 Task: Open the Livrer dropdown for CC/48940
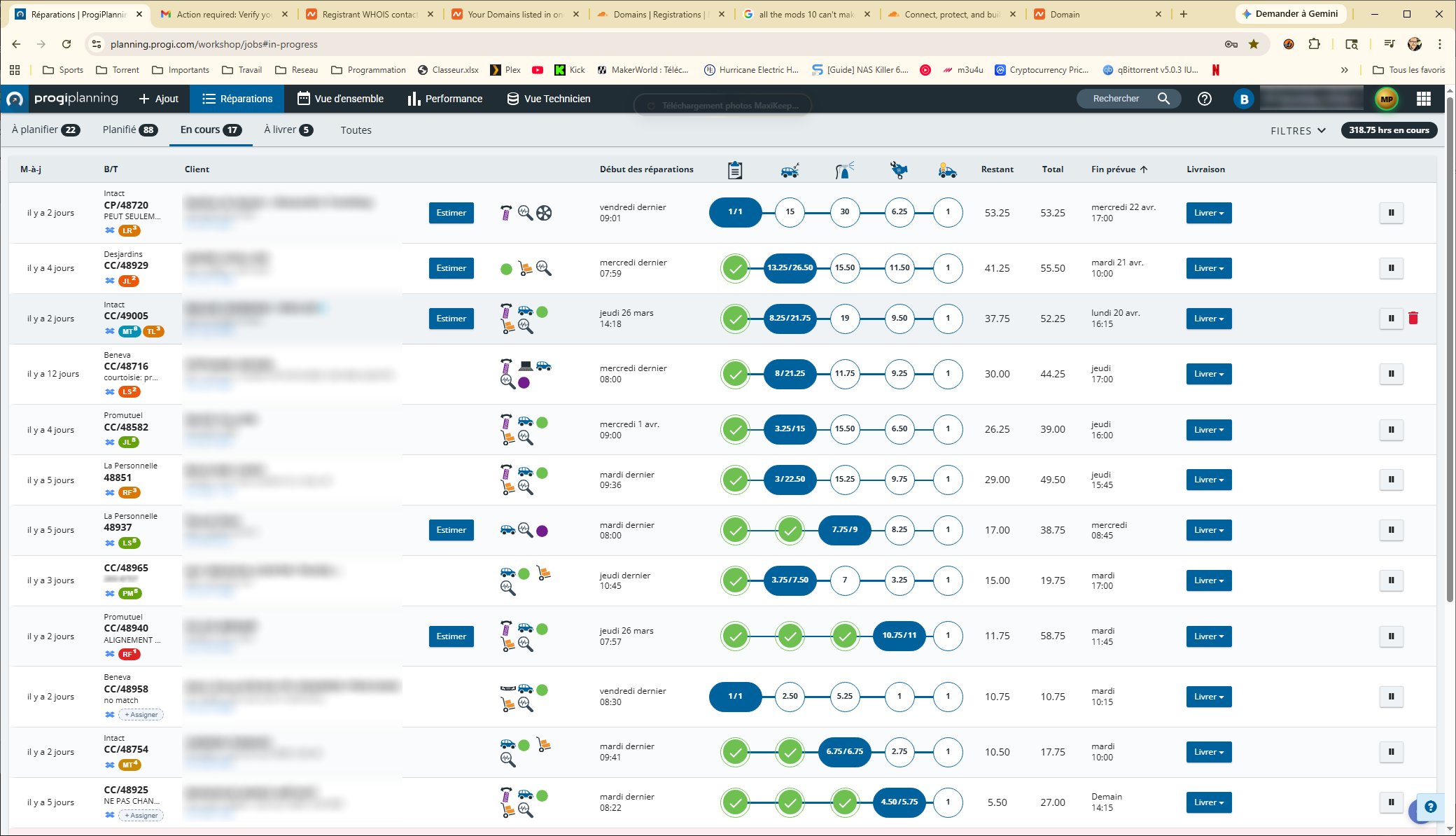[x=1208, y=636]
